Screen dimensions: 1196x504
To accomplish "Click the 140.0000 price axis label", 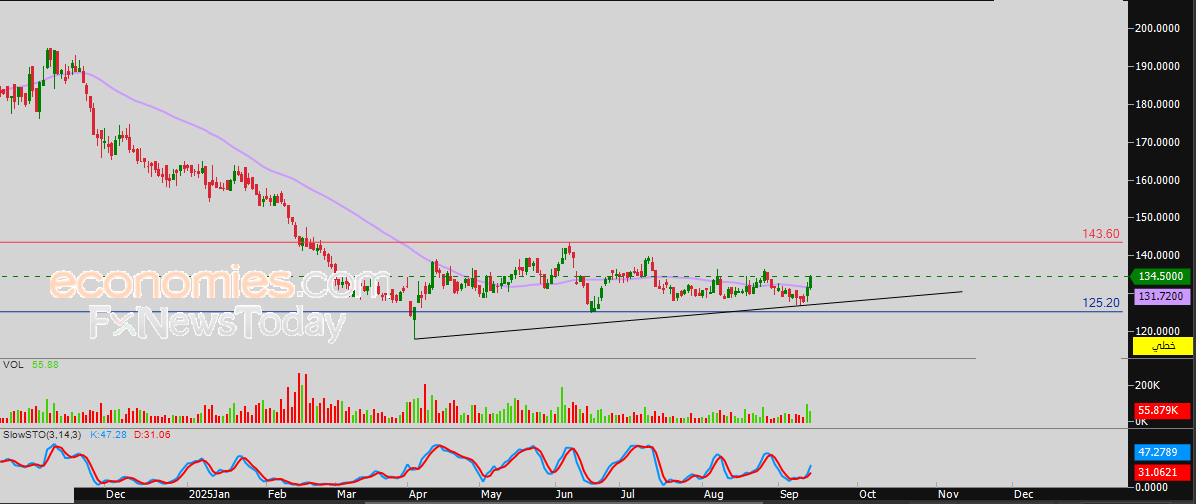I will 1159,255.
